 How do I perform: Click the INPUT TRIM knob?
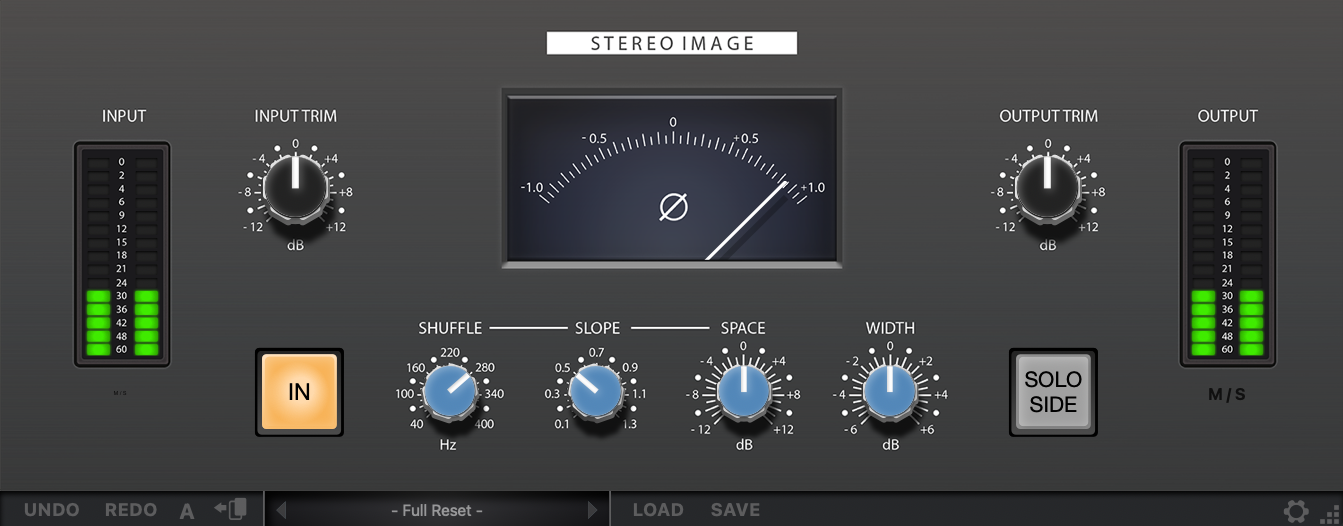pyautogui.click(x=295, y=187)
